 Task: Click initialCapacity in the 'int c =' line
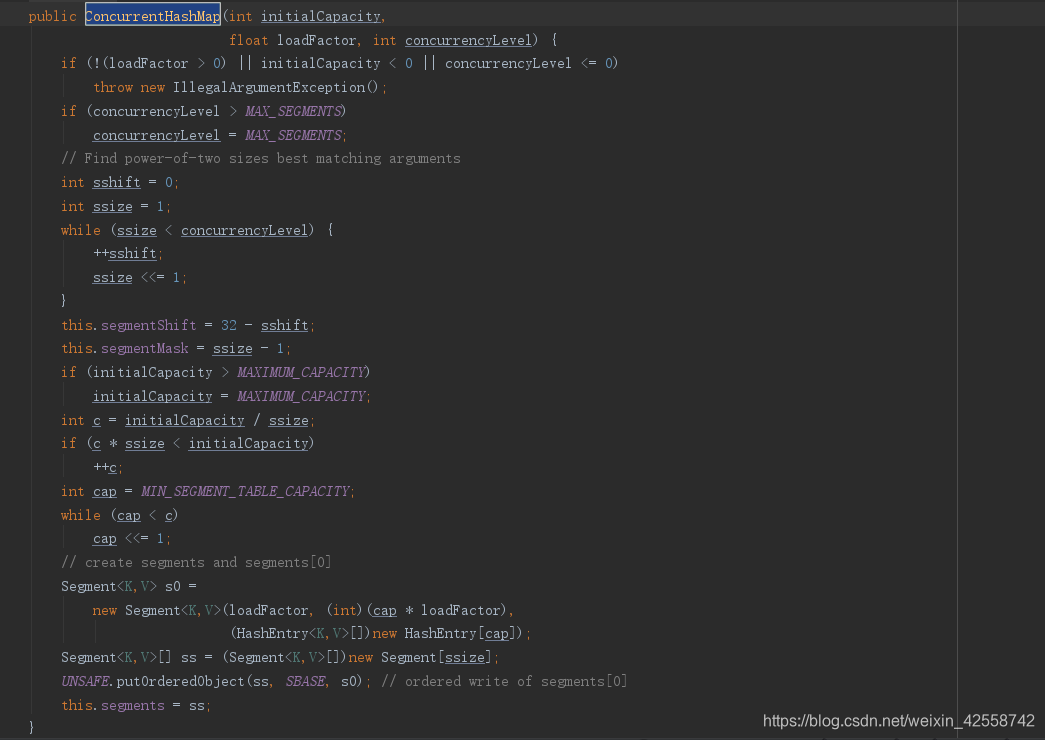click(x=185, y=421)
